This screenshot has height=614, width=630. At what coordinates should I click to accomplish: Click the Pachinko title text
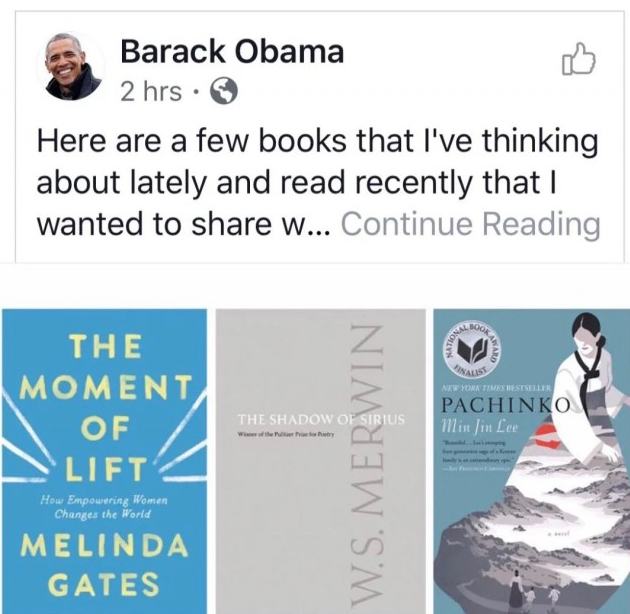tap(506, 405)
